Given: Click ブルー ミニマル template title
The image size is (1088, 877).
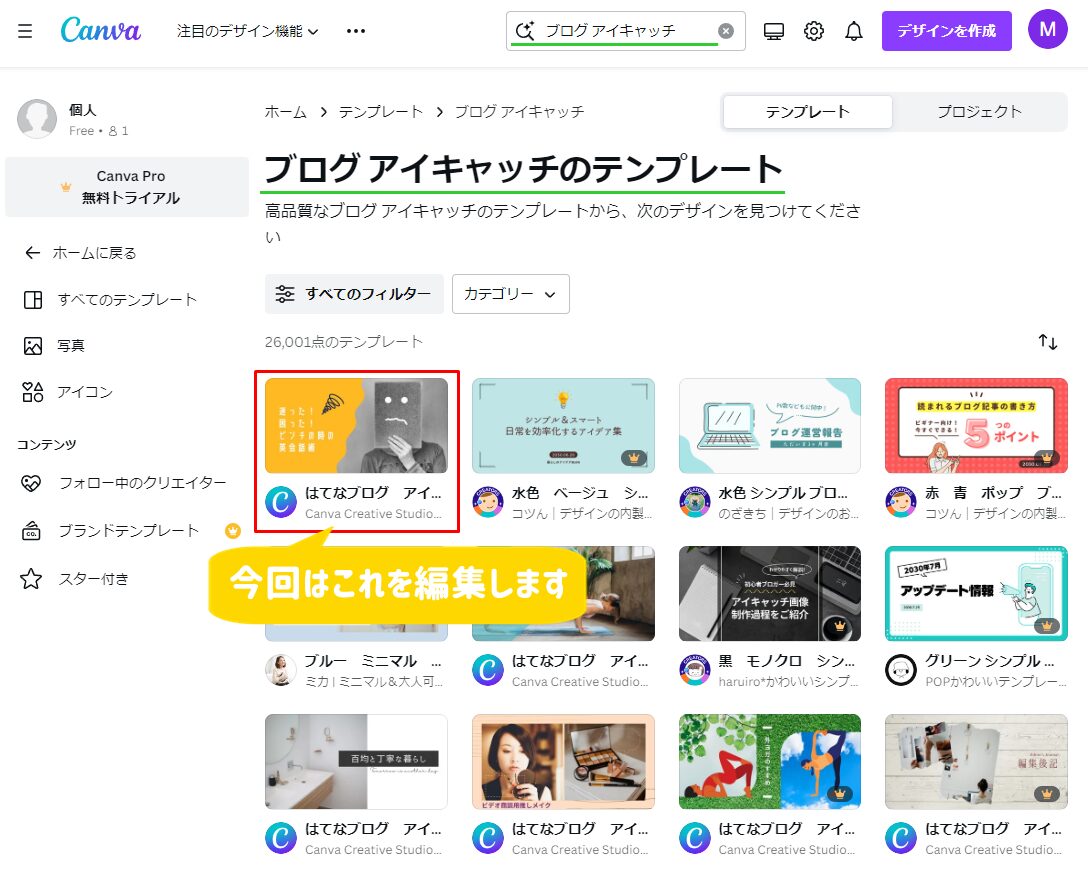Looking at the screenshot, I should pyautogui.click(x=373, y=661).
